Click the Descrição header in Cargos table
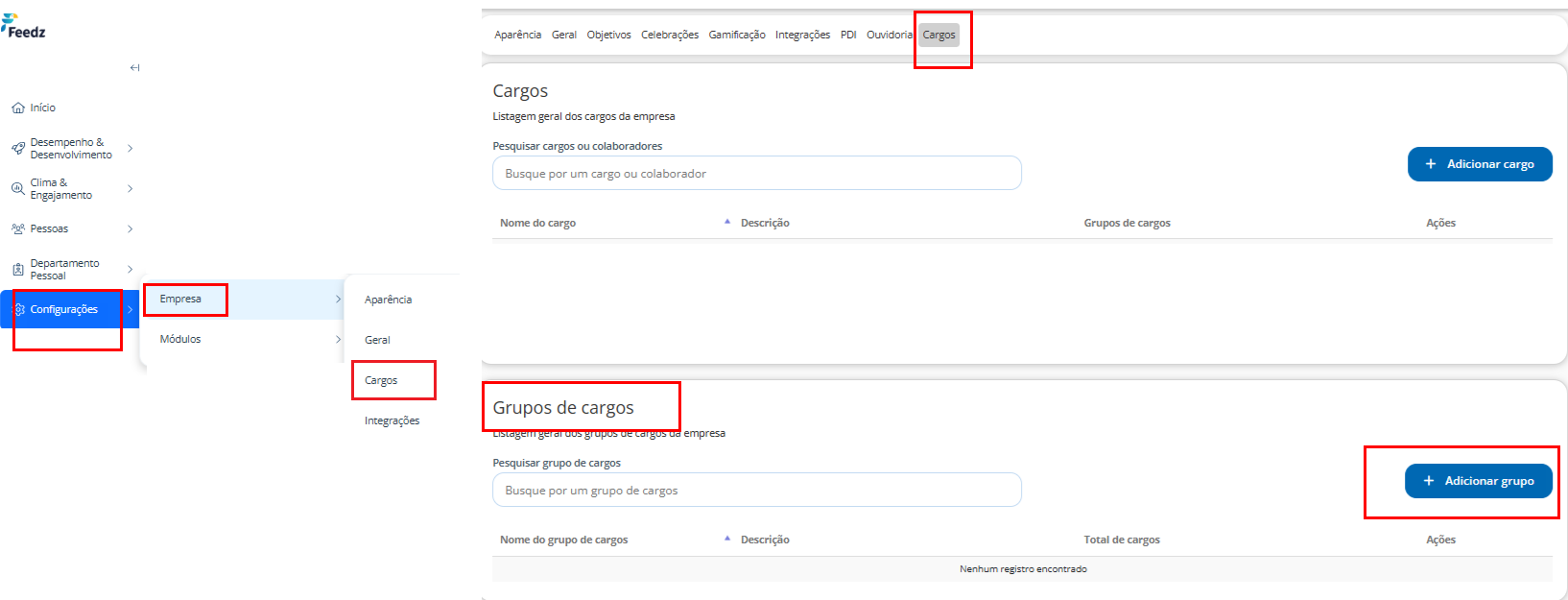This screenshot has width=1568, height=600. coord(765,223)
